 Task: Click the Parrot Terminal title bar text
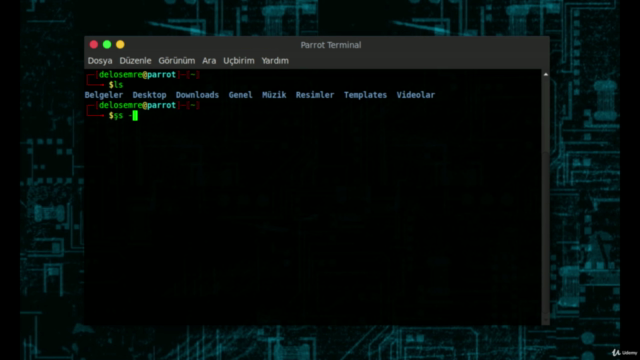tap(331, 45)
